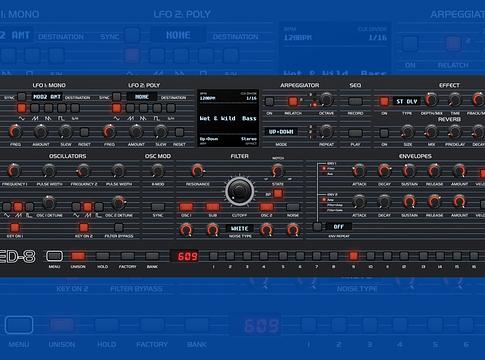This screenshot has width=485, height=360.
Task: Click the Wet & Wild Bass preset name
Action: click(x=228, y=118)
